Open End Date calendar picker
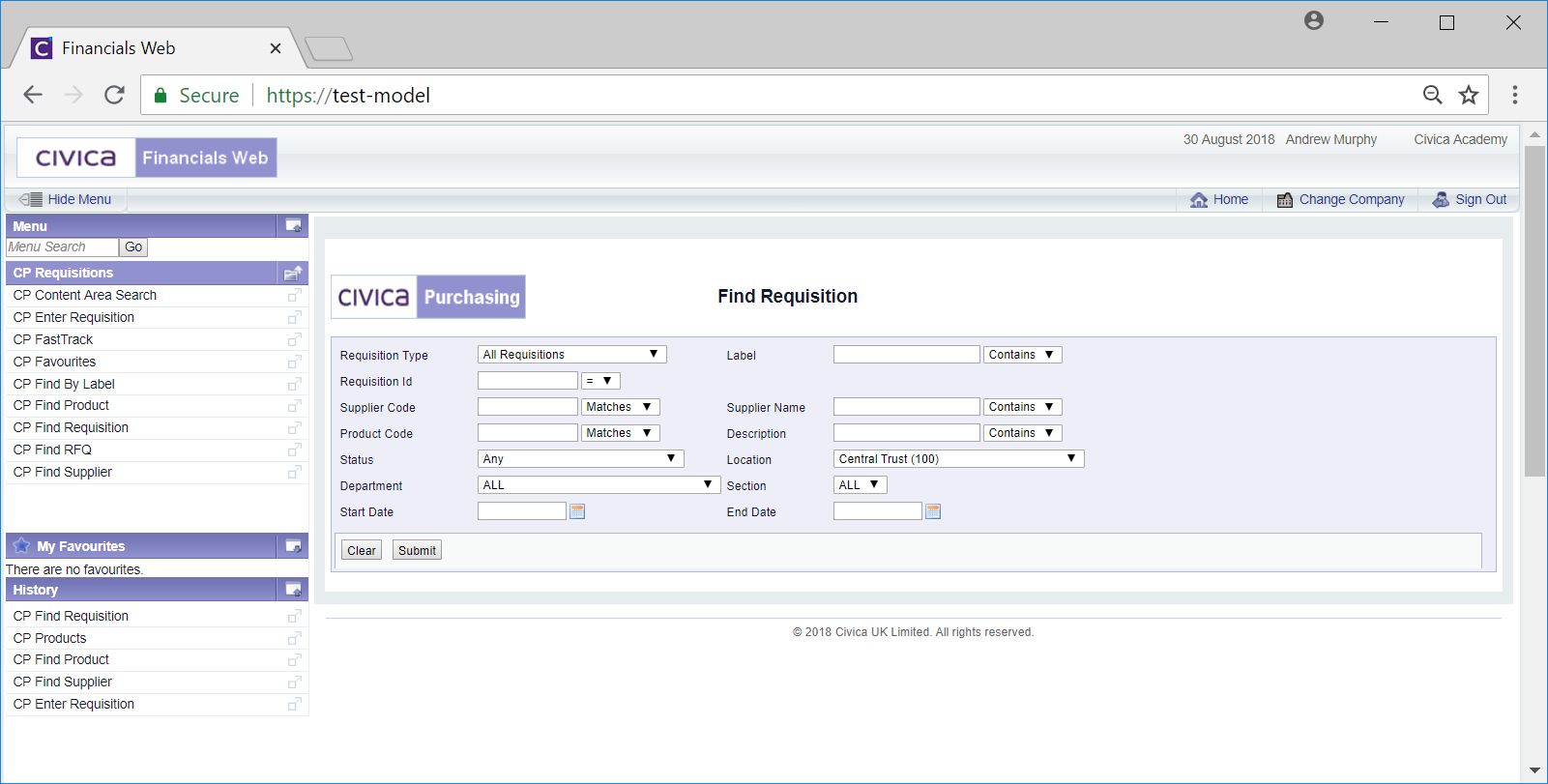Screen dimensions: 1548x784 coord(933,511)
